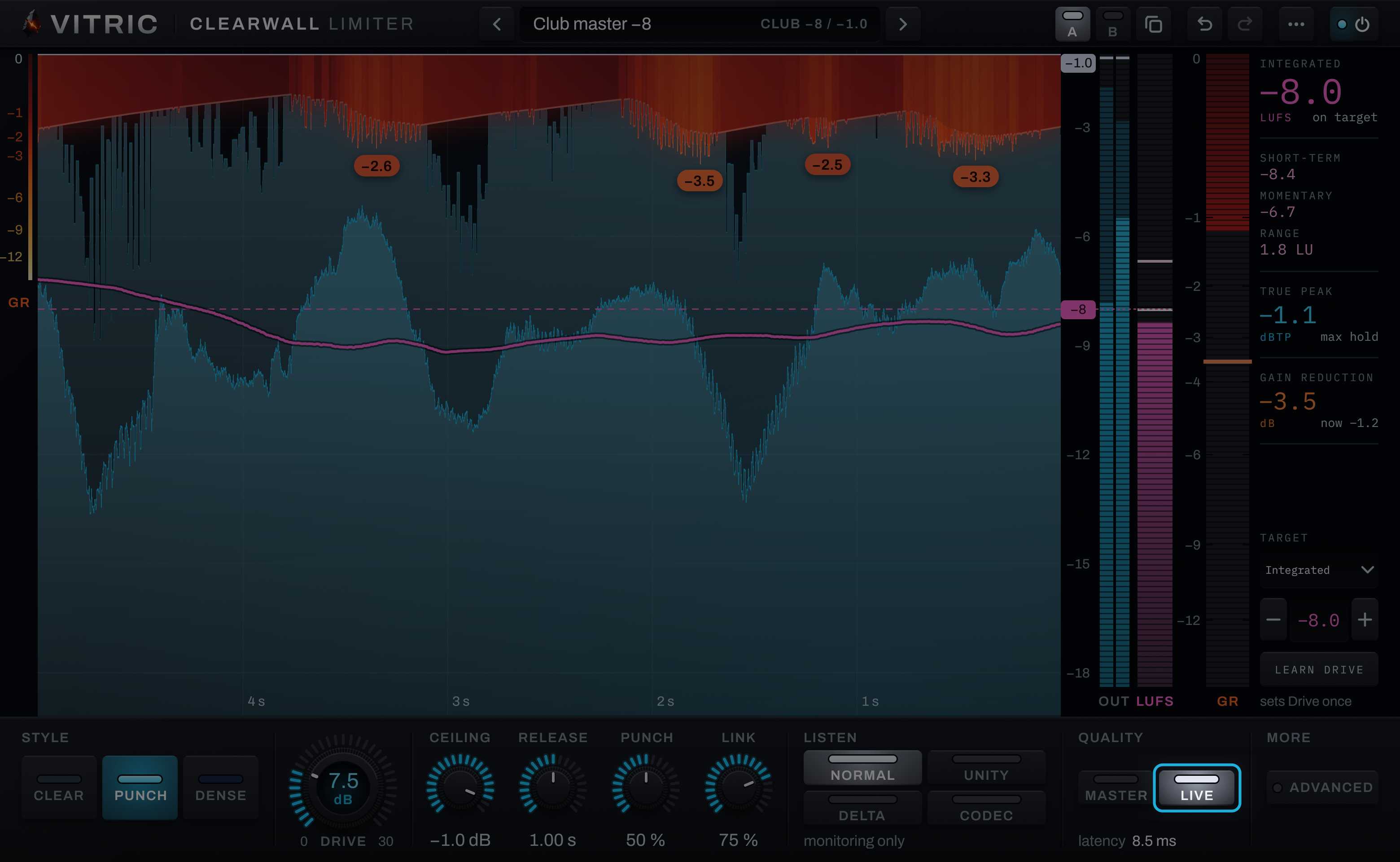Image resolution: width=1400 pixels, height=862 pixels.
Task: Click the –8 target marker on scale
Action: pos(1078,310)
